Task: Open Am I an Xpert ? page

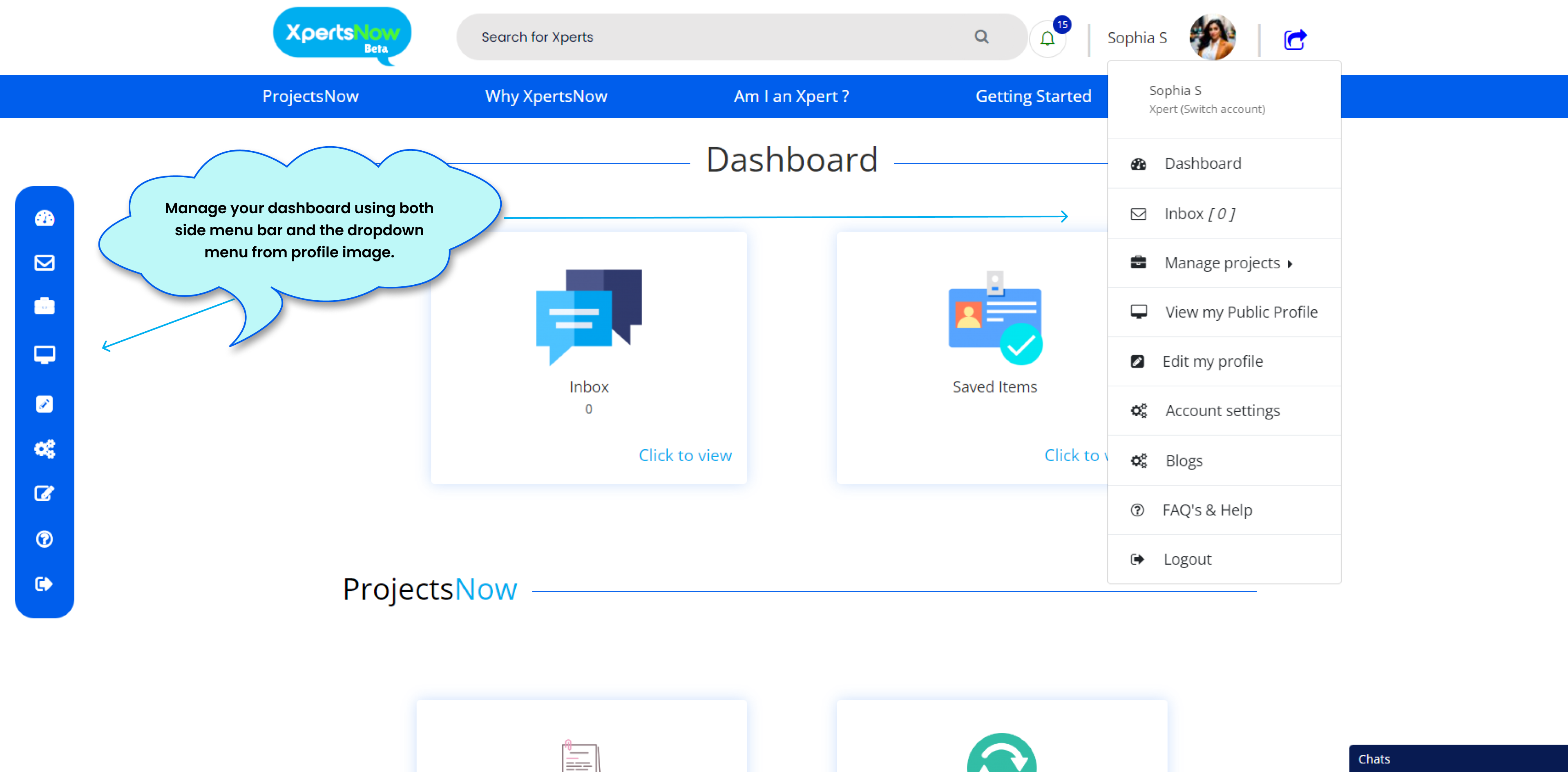Action: coord(791,96)
